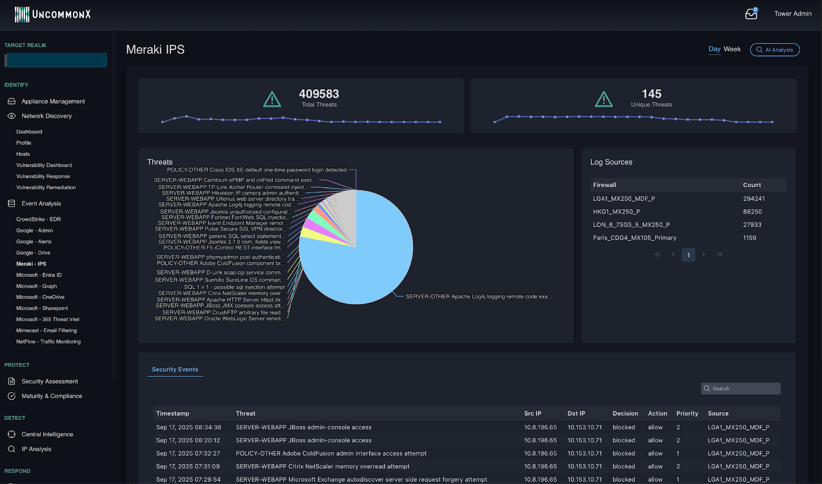Screen dimensions: 822x484
Task: Click the Network Discovery eye icon
Action: point(12,116)
